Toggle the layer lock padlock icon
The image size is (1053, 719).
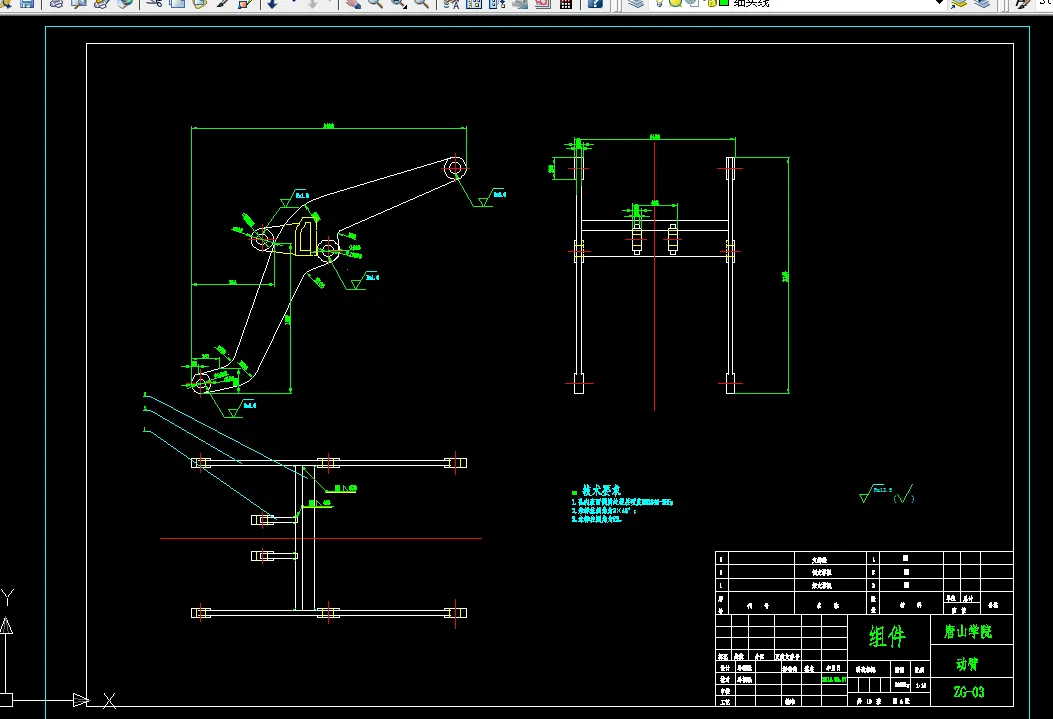tap(711, 3)
